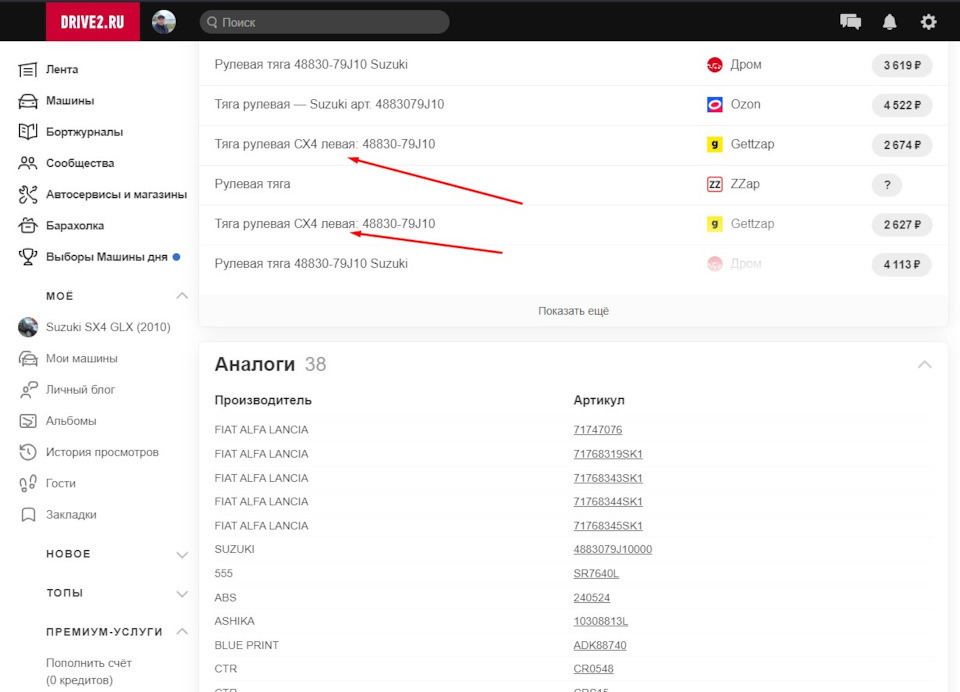Image resolution: width=960 pixels, height=692 pixels.
Task: Click the Выборы Машины дня trophy icon
Action: pyautogui.click(x=28, y=257)
